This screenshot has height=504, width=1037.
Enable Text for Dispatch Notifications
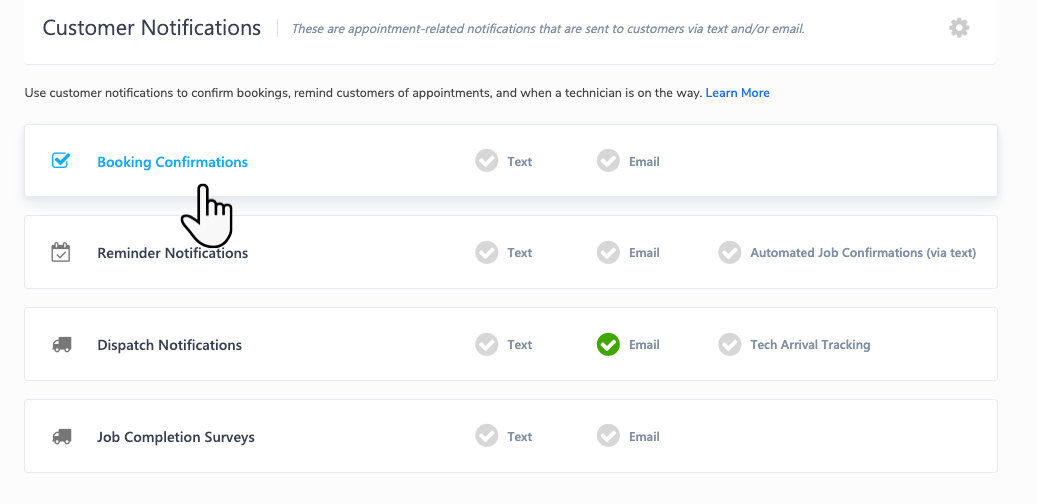click(x=487, y=345)
